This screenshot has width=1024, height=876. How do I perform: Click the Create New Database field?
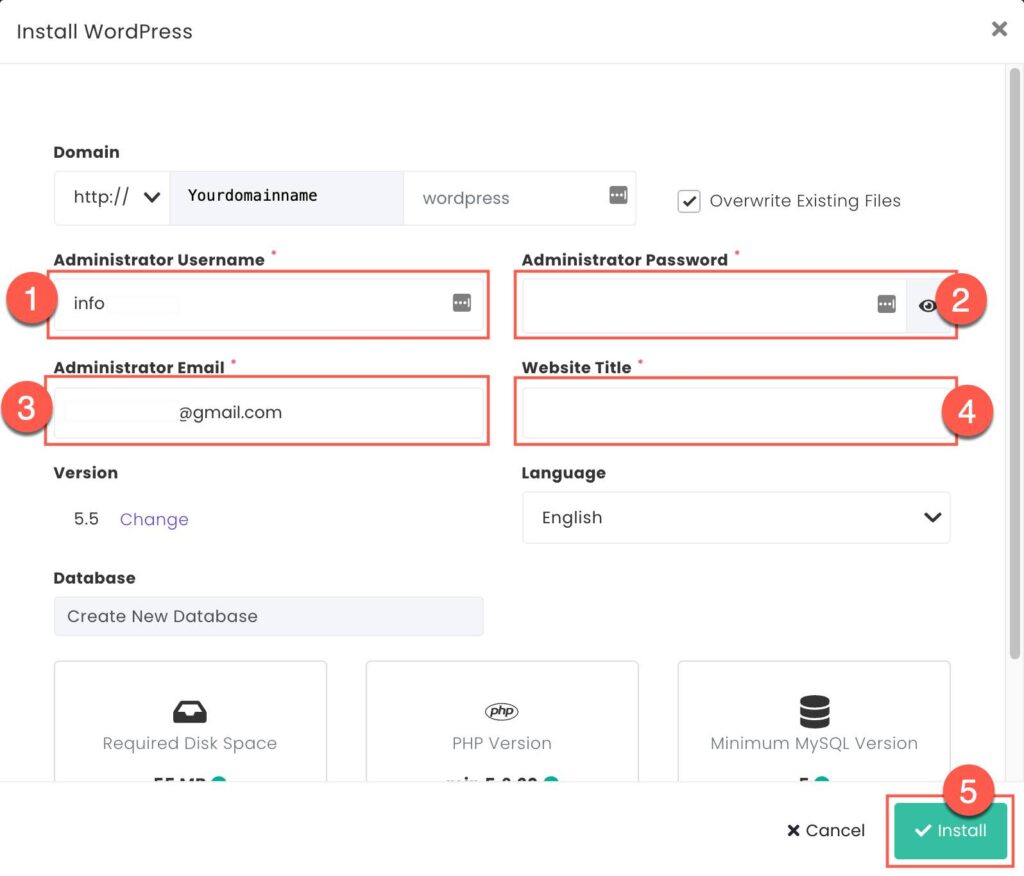268,616
